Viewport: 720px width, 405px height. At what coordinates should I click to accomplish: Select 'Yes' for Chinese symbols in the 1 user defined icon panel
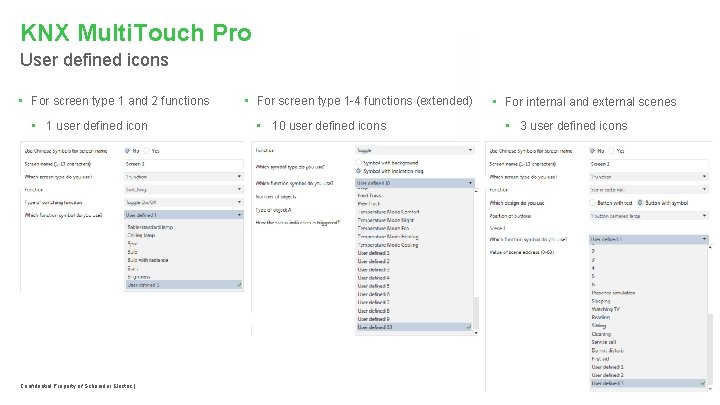pos(146,151)
